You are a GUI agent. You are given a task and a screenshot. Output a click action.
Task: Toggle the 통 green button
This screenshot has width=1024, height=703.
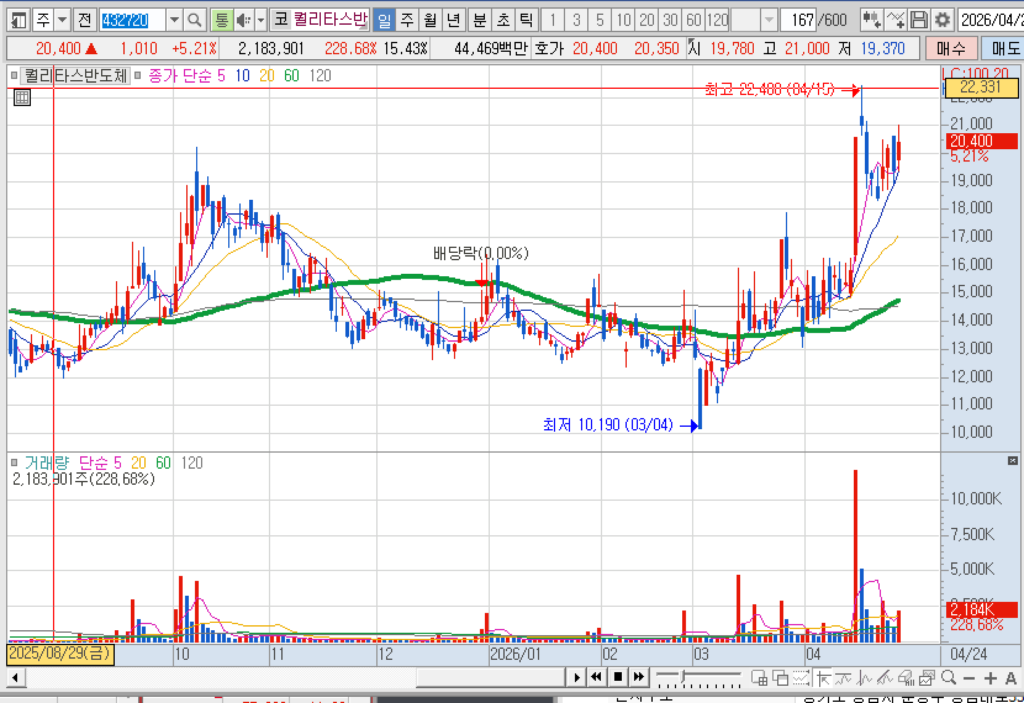pos(222,20)
